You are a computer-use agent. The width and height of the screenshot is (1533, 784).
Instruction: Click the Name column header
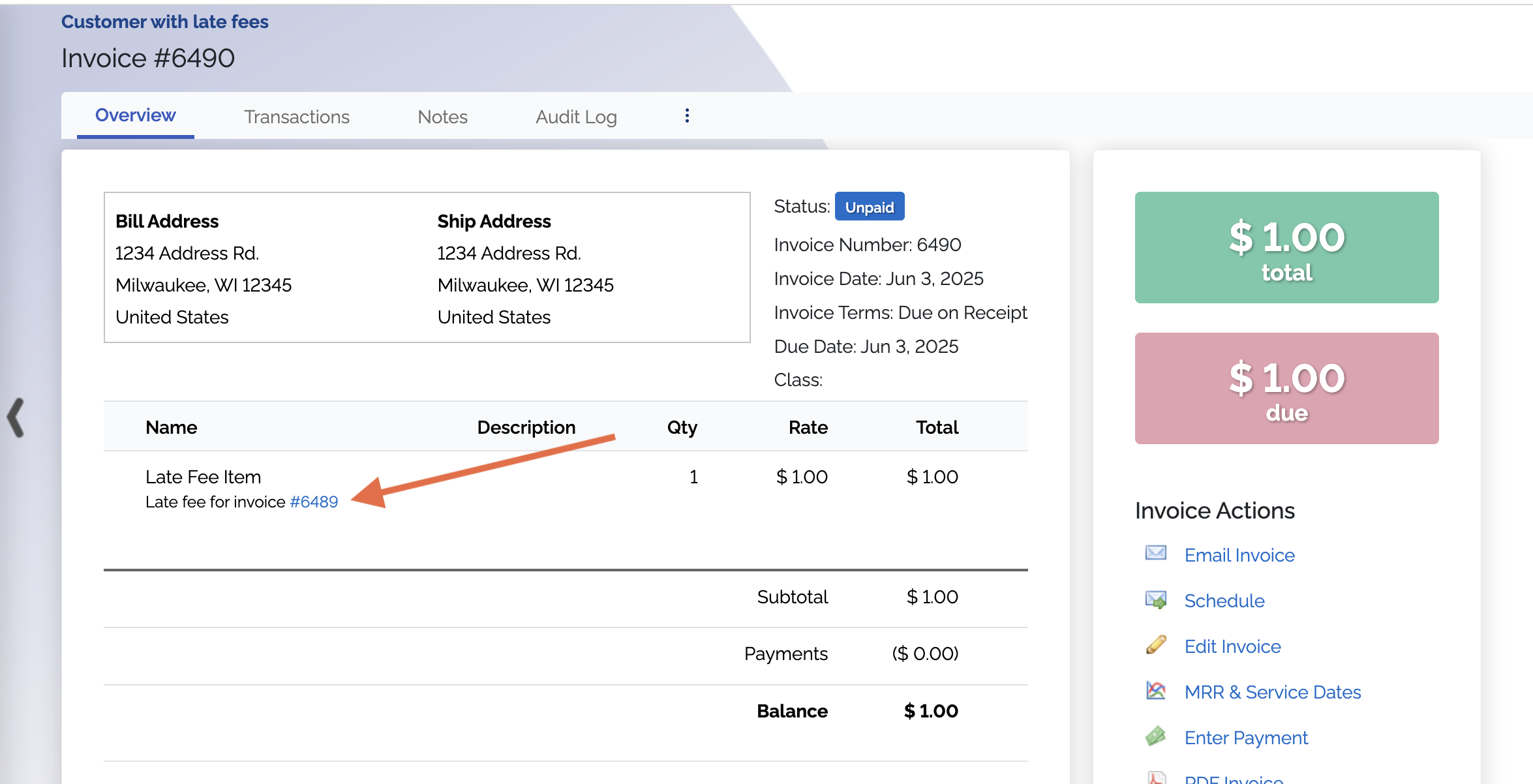pyautogui.click(x=171, y=427)
